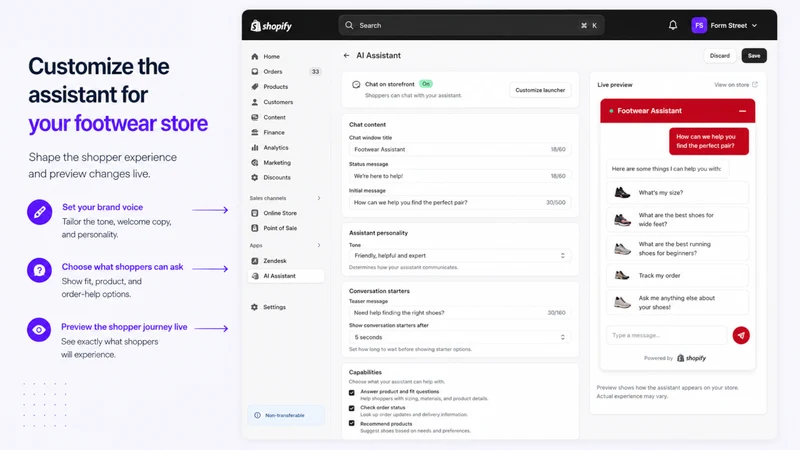Click the Shopify logo
Viewport: 800px width, 450px height.
[271, 26]
